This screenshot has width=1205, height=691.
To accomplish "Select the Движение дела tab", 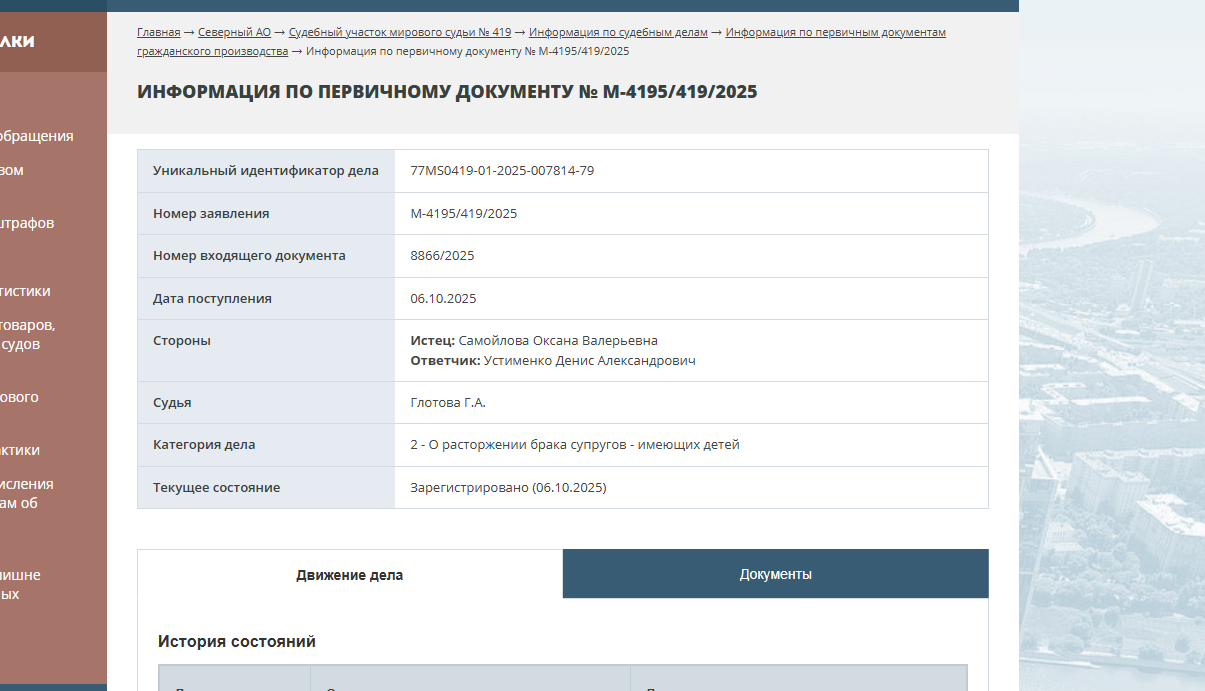I will [349, 575].
